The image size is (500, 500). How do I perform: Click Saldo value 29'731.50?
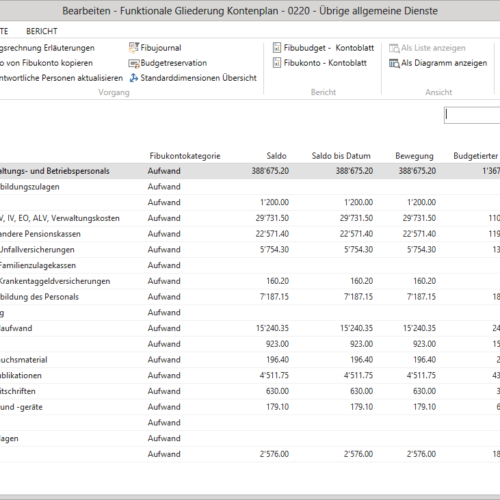click(x=272, y=218)
